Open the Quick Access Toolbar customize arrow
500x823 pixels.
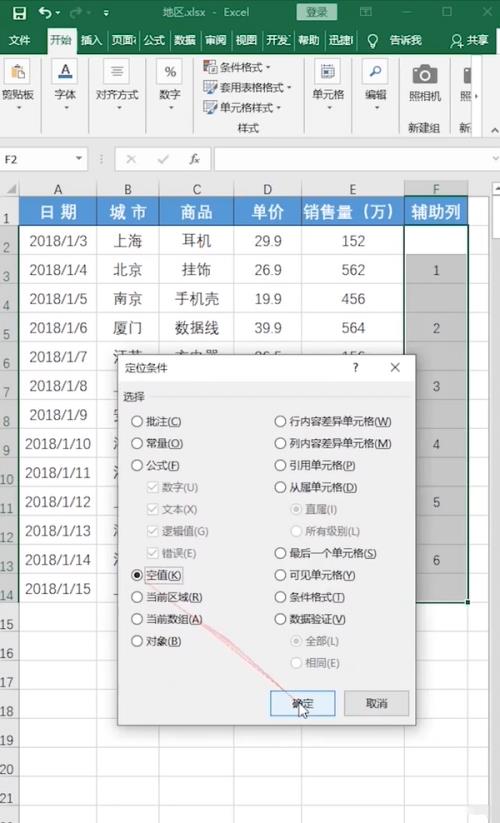point(106,13)
